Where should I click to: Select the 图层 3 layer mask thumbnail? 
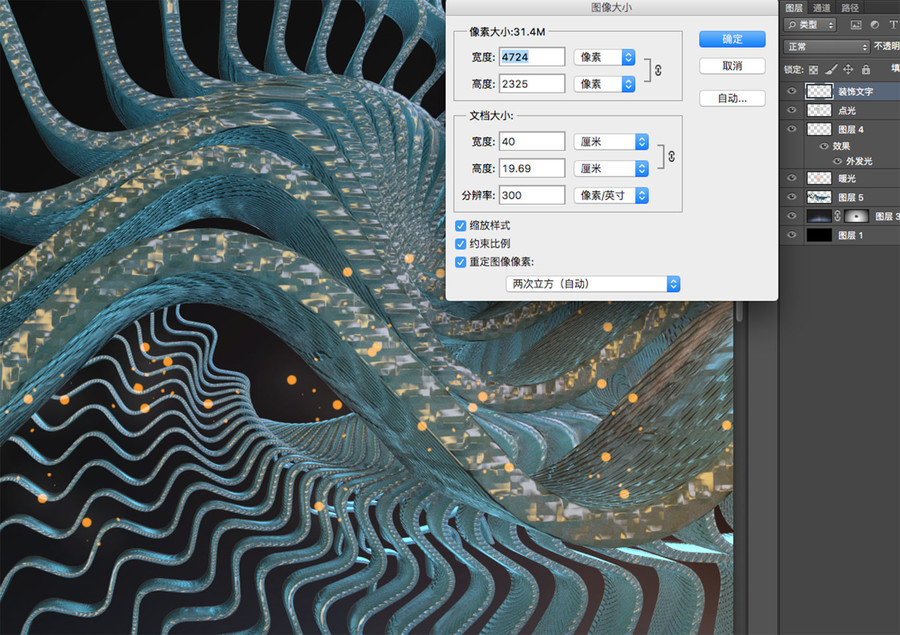coord(856,216)
